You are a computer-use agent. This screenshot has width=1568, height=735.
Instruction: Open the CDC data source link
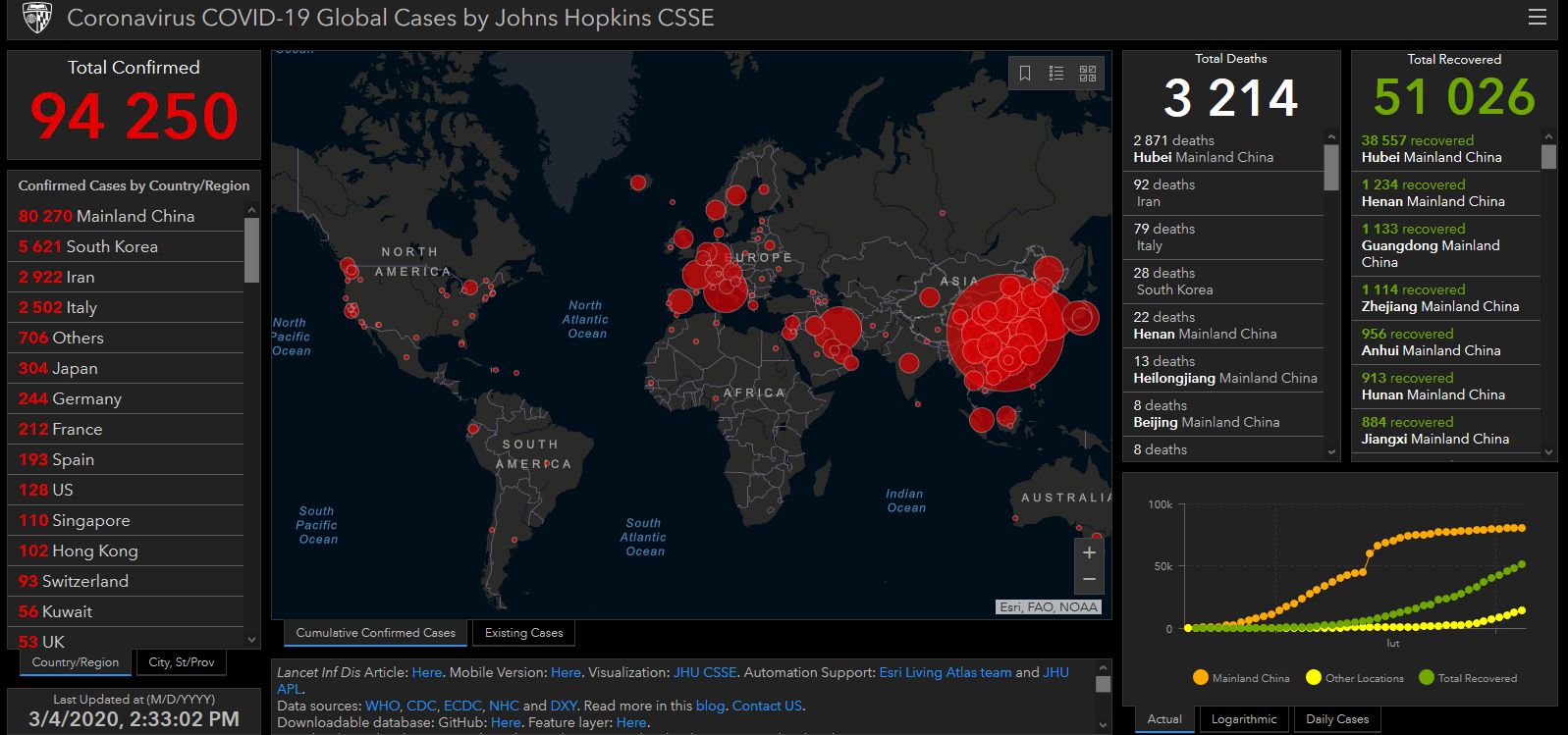[422, 706]
